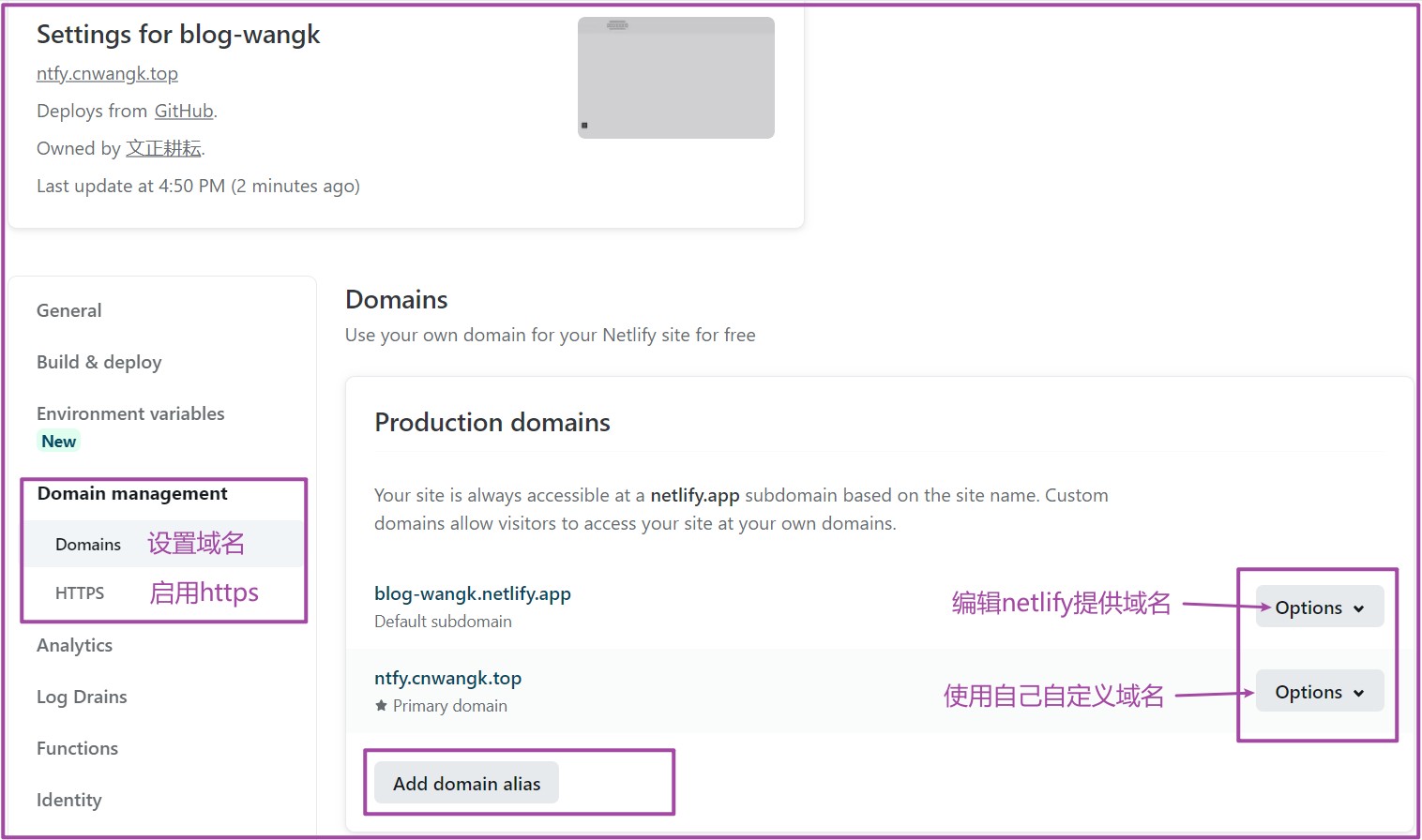Click the Default subdomain label

(x=443, y=622)
